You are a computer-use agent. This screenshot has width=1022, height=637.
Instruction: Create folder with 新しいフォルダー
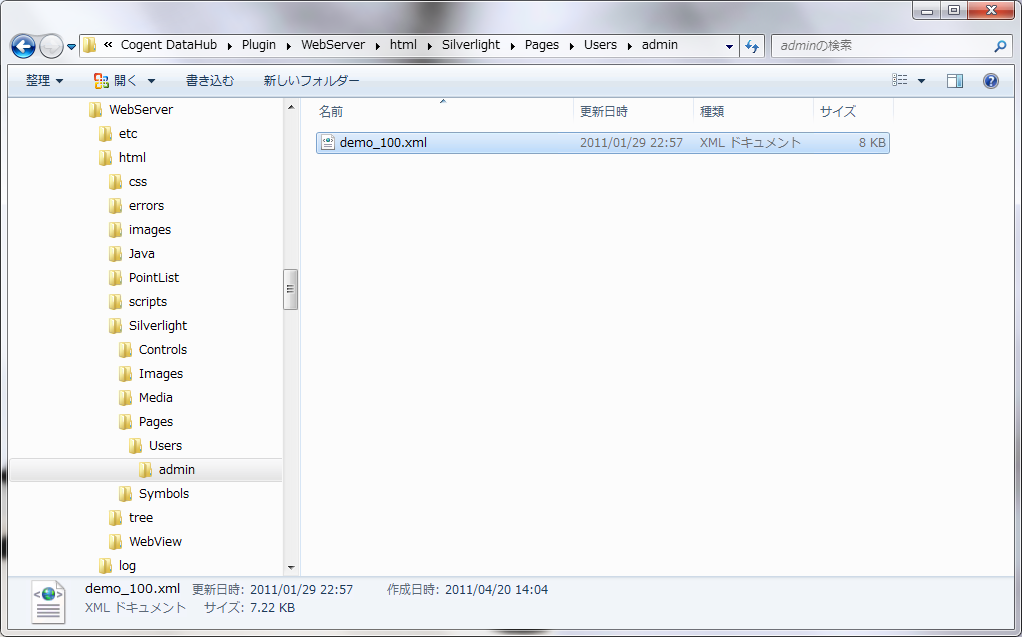311,81
